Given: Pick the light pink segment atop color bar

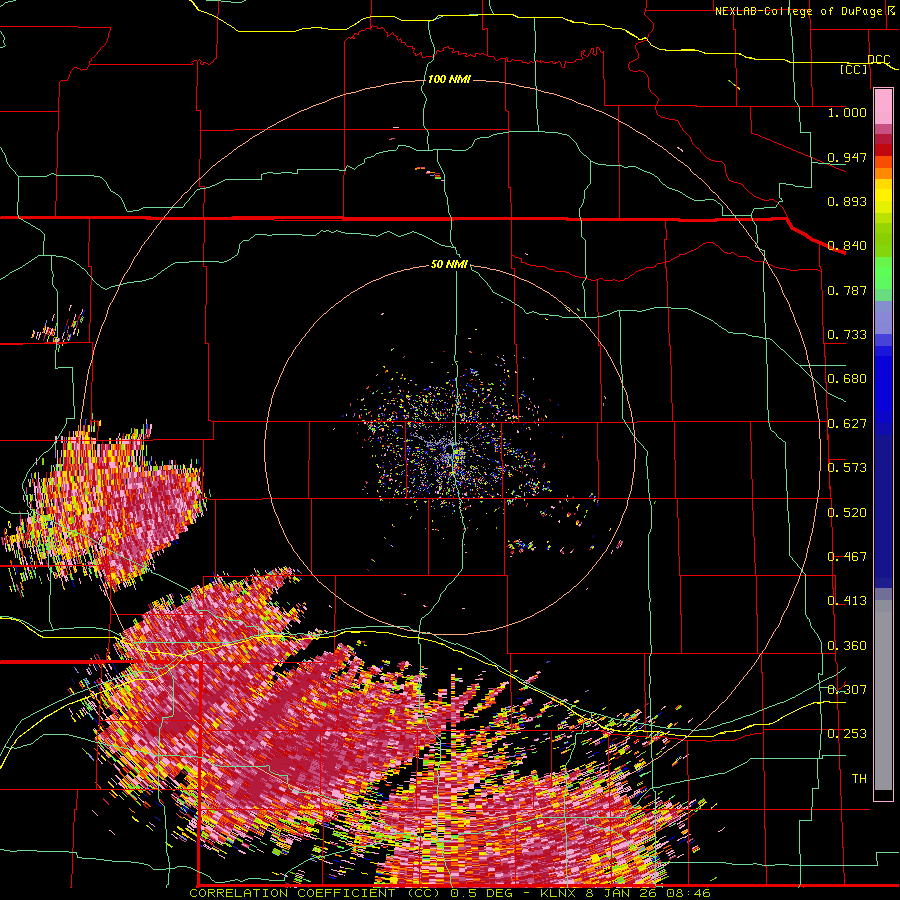Looking at the screenshot, I should (883, 107).
